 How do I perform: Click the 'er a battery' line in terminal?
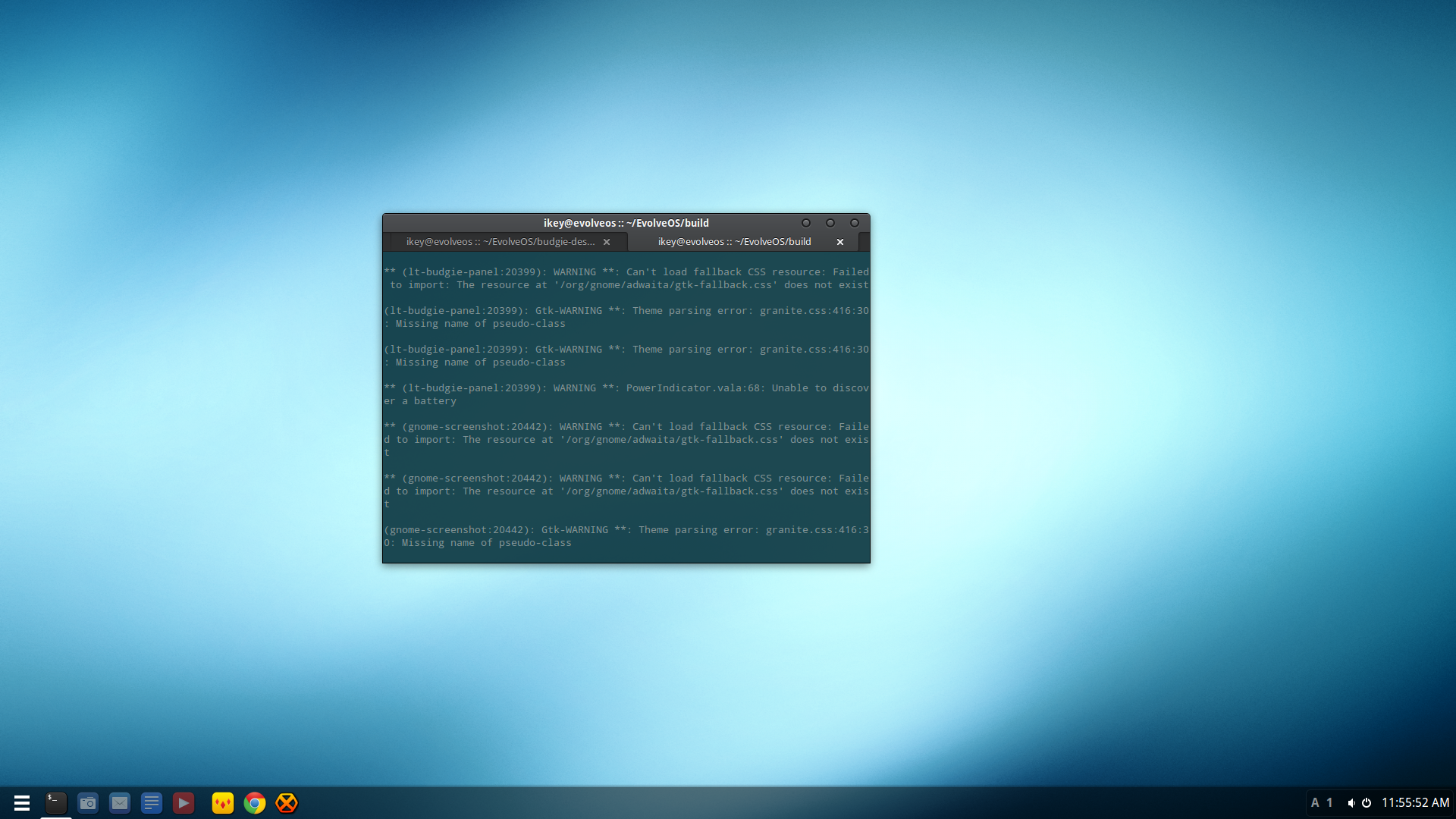click(420, 401)
